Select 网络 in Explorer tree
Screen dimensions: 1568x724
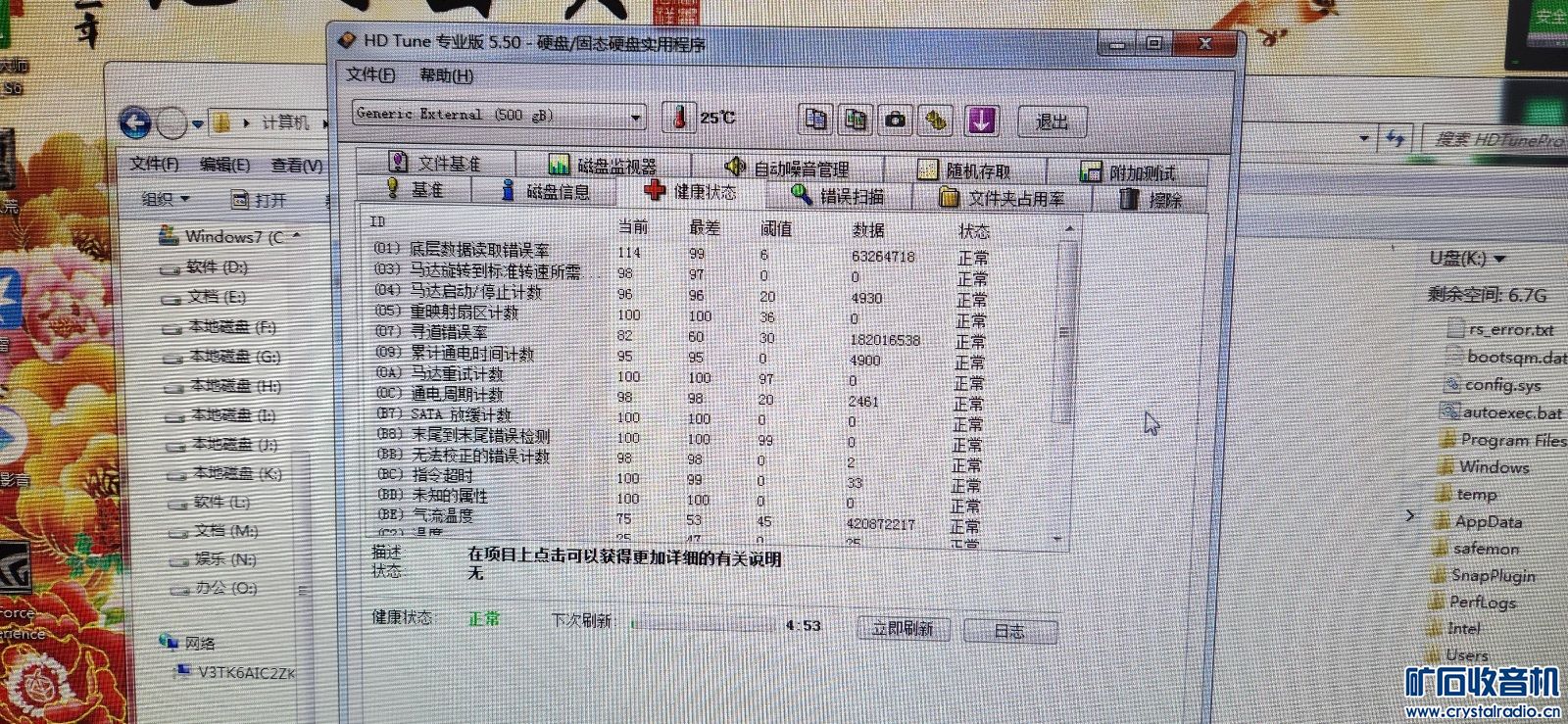tap(188, 644)
